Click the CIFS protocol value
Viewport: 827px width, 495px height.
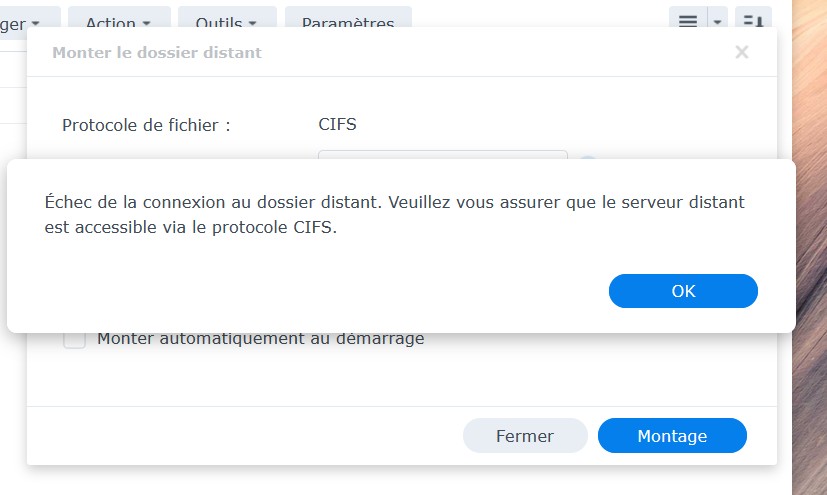click(x=337, y=125)
